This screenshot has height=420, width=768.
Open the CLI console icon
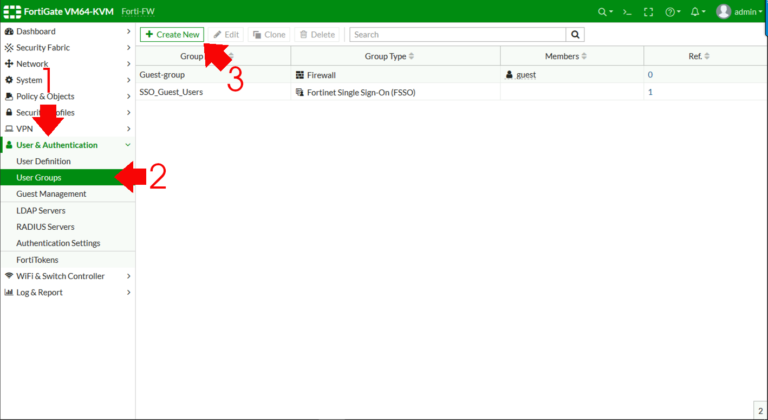[x=627, y=12]
